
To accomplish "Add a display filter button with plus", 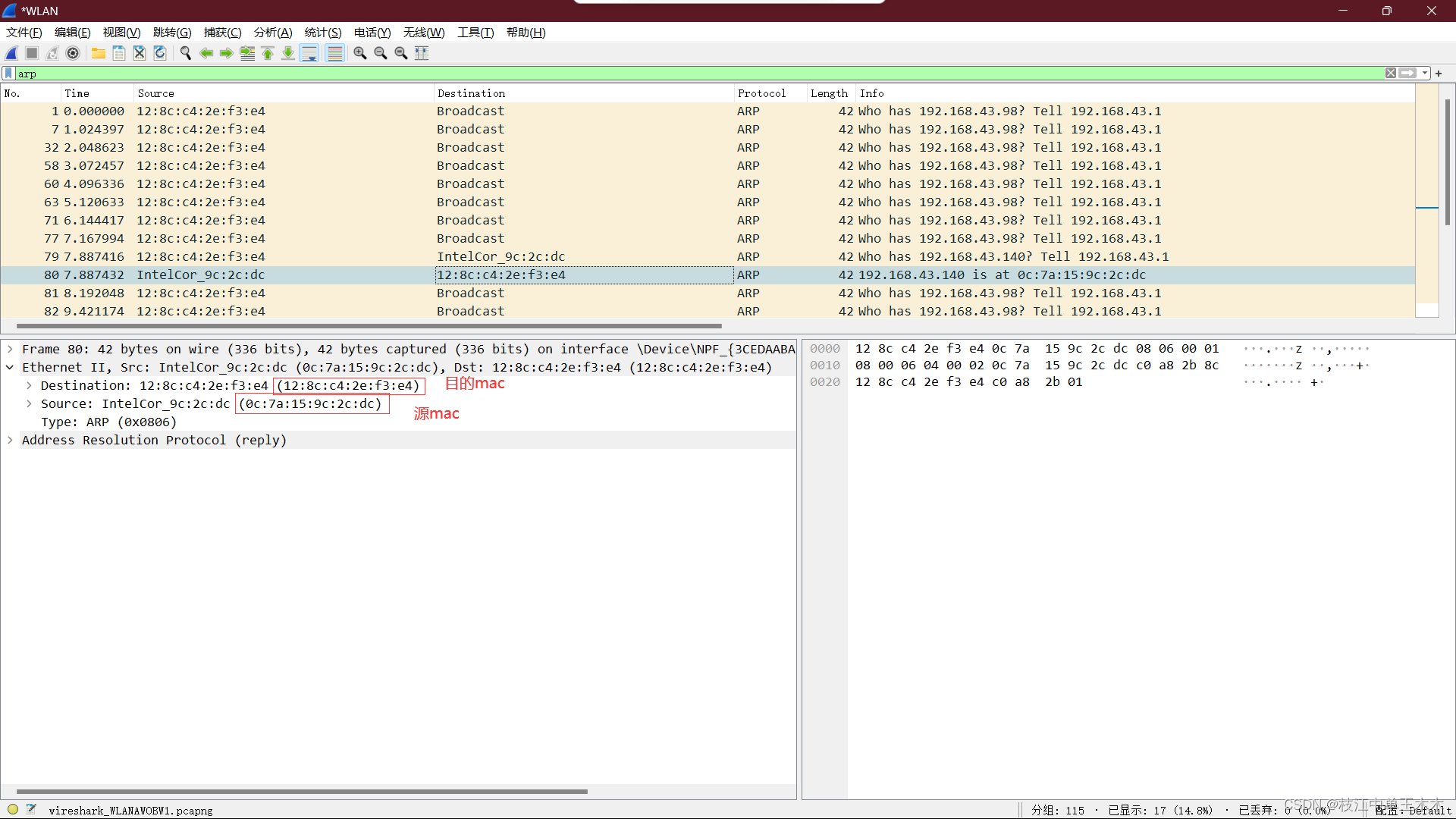I will tap(1439, 74).
